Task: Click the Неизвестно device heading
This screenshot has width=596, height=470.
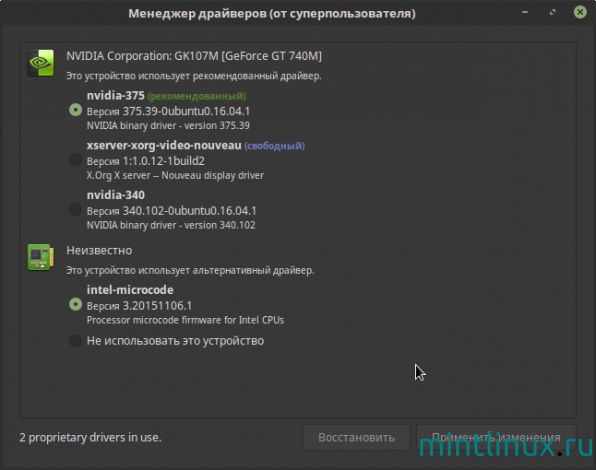Action: coord(99,250)
